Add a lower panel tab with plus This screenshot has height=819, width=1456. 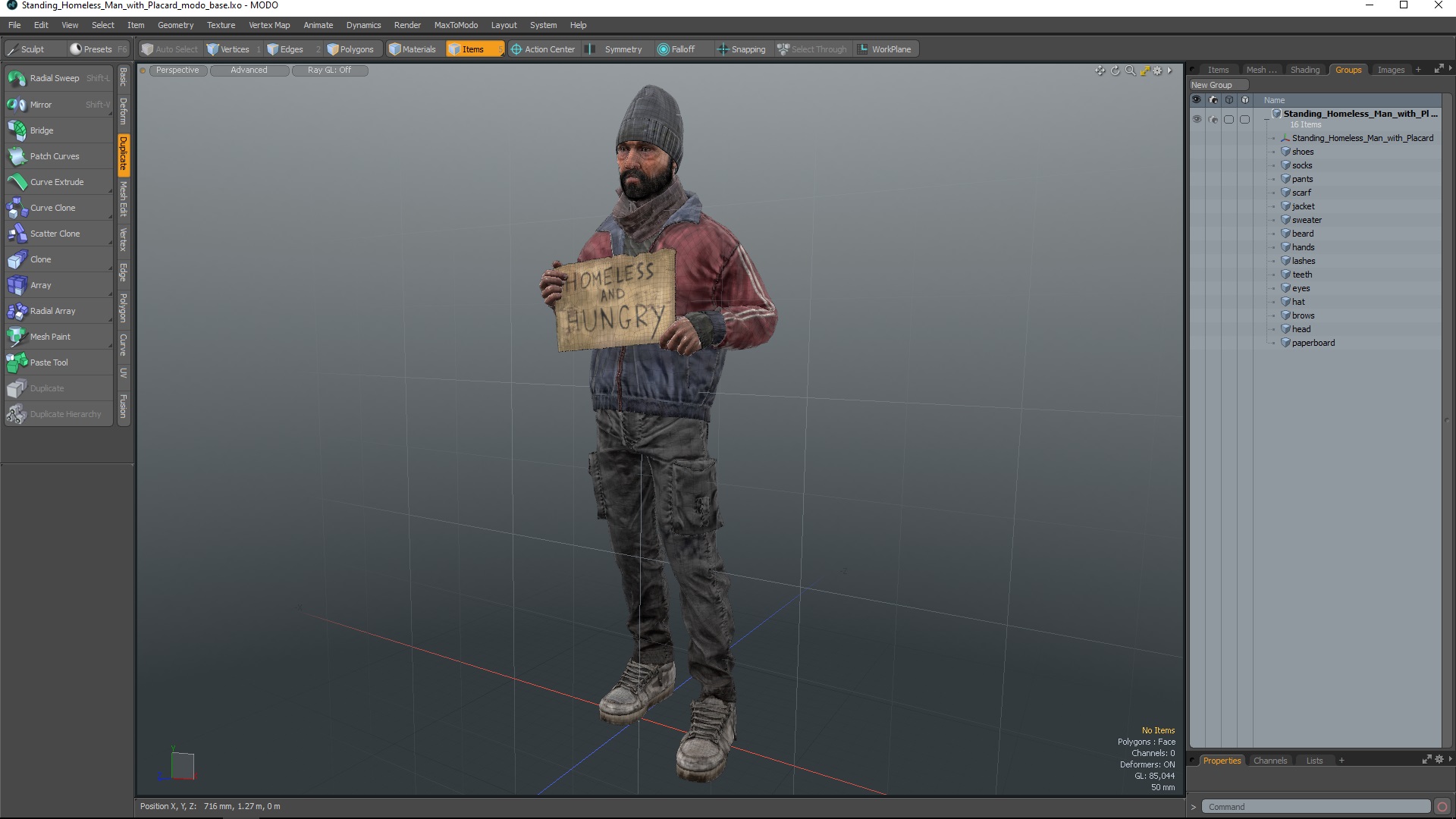1341,761
